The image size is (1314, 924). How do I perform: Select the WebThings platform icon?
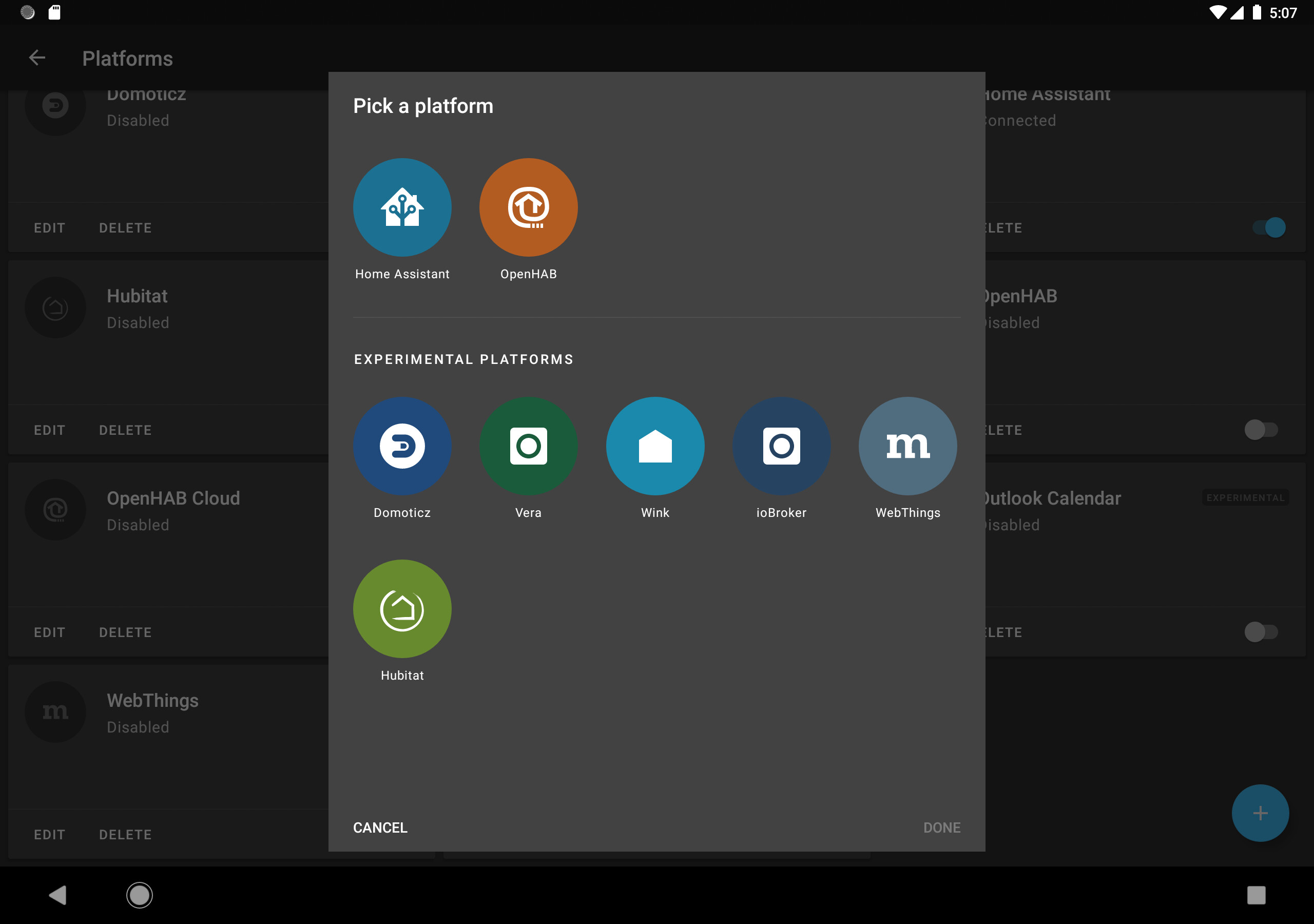[907, 446]
